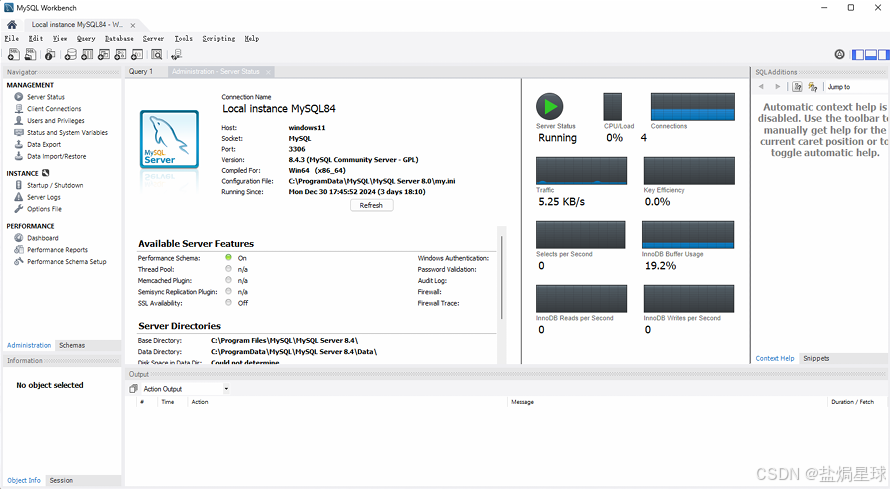
Task: Click the Traffic graph
Action: point(581,171)
